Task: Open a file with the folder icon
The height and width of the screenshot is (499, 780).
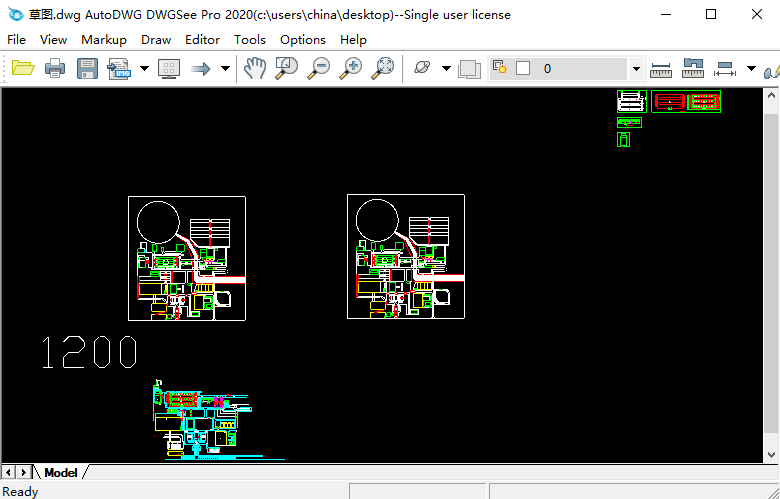Action: coord(22,68)
